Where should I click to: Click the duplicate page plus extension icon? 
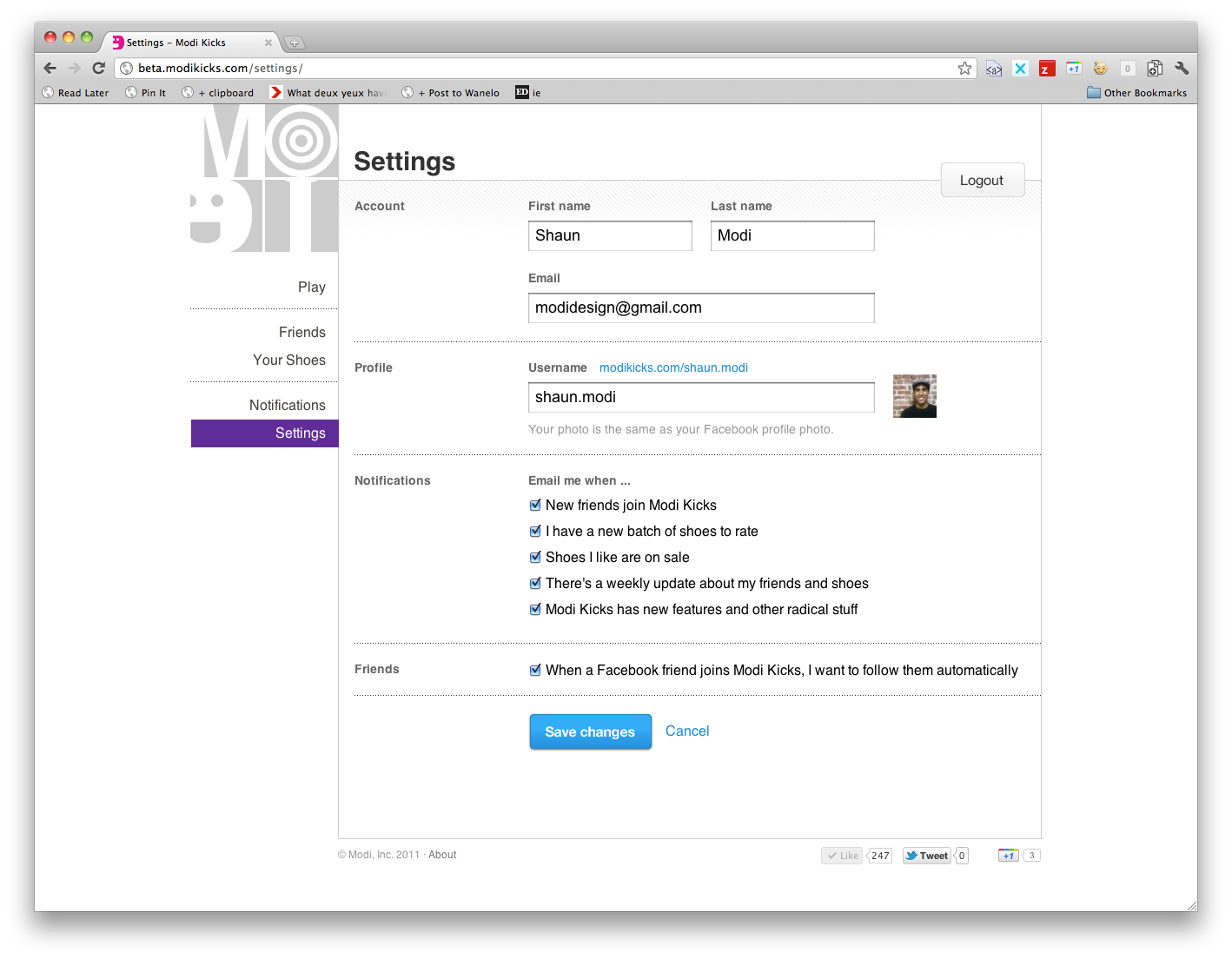pos(1155,68)
